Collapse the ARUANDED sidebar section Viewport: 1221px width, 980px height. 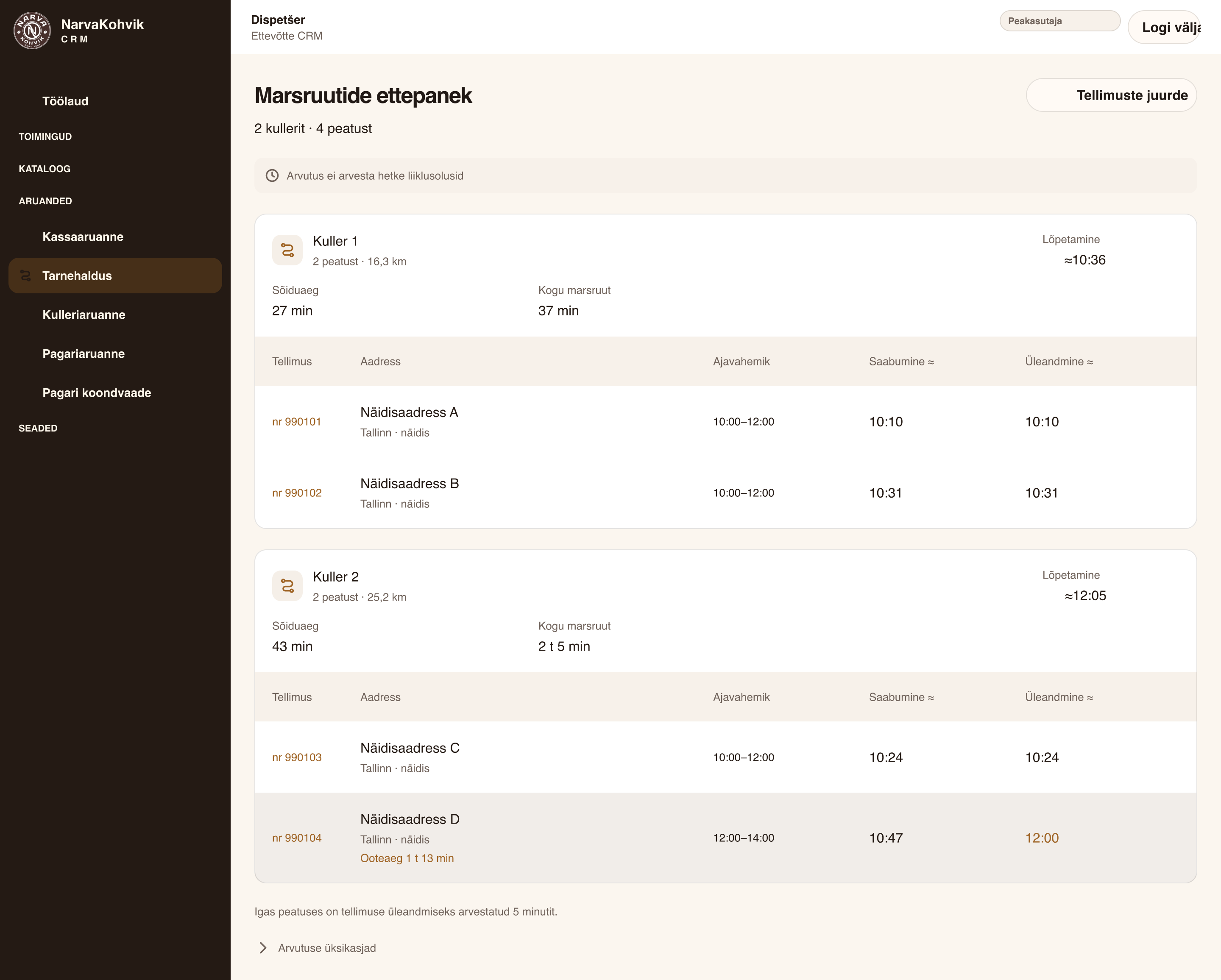pyautogui.click(x=45, y=201)
